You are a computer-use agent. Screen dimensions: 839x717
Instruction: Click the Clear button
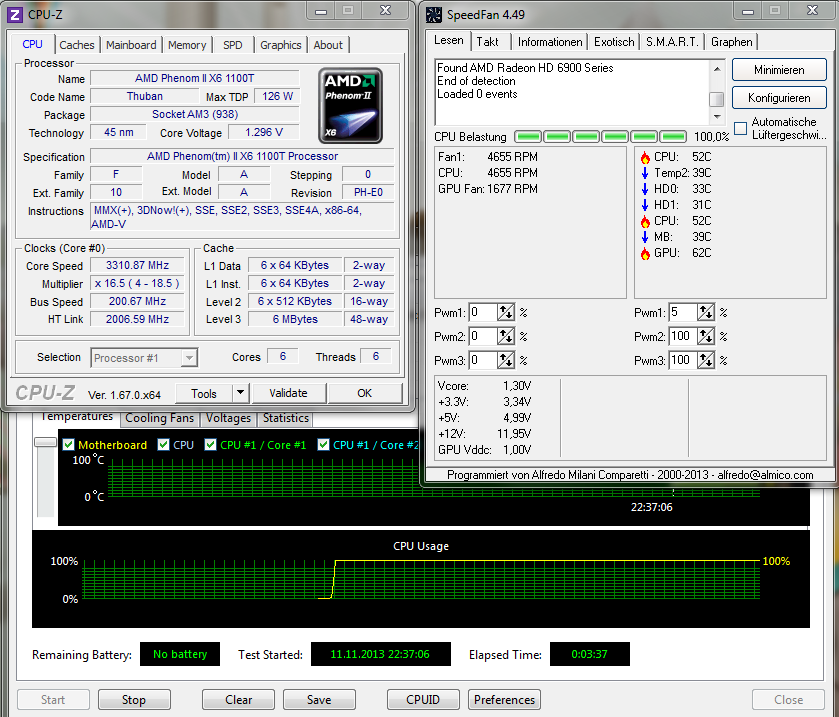click(238, 700)
